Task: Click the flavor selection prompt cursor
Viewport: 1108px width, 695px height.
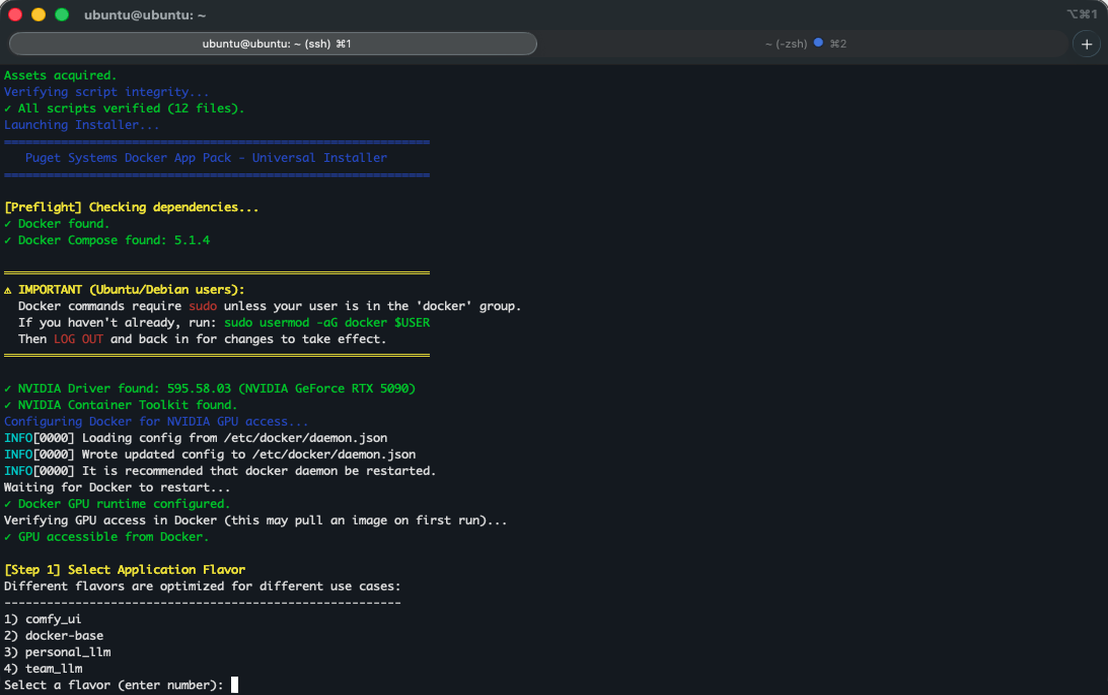Action: (x=235, y=684)
